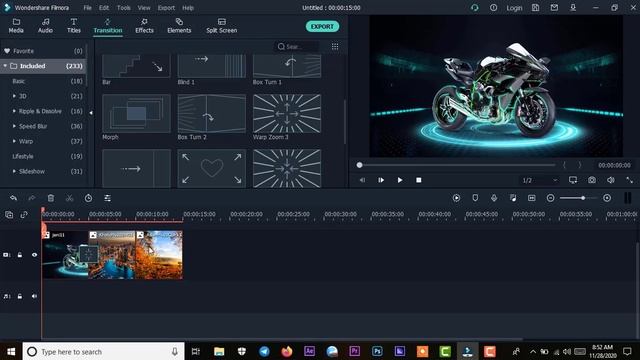Switch to the Effects tab

click(144, 26)
